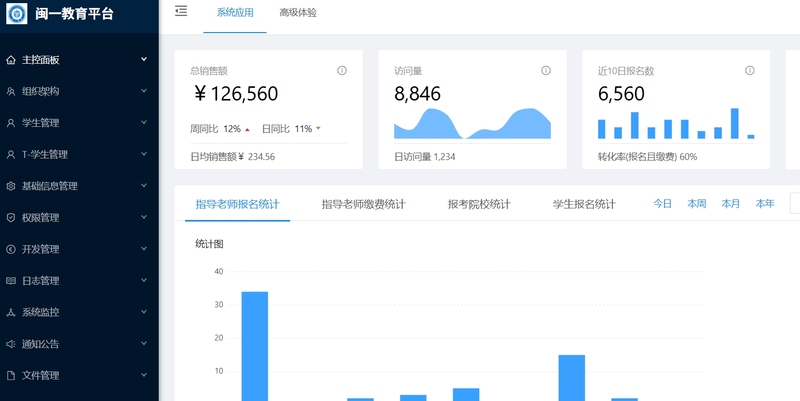Click the info icon on 总销售额 card

342,70
